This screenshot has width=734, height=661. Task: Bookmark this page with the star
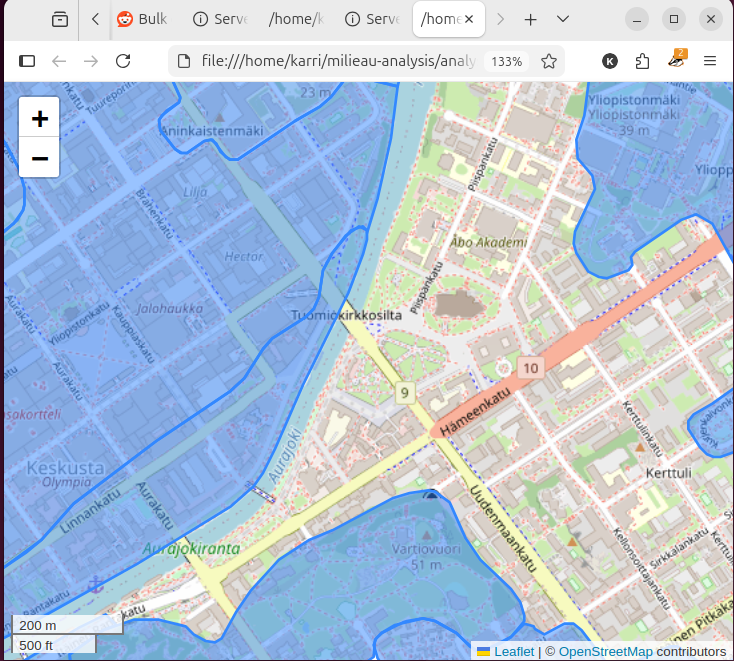pyautogui.click(x=548, y=61)
